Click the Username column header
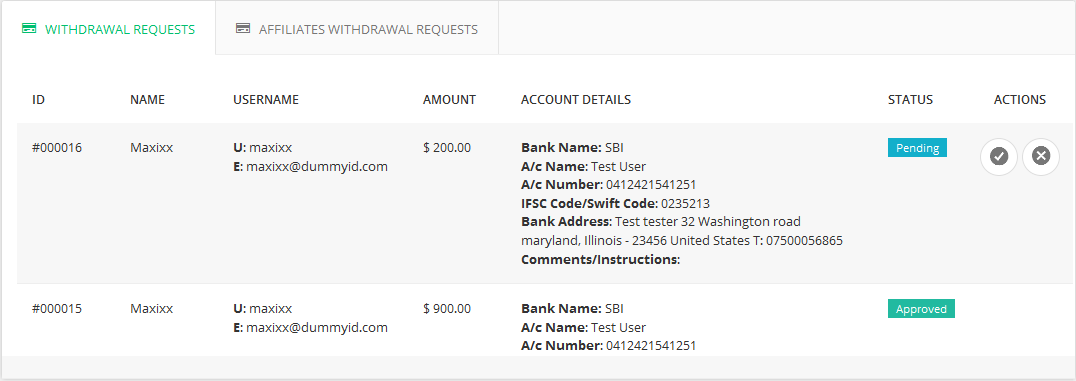 (266, 100)
